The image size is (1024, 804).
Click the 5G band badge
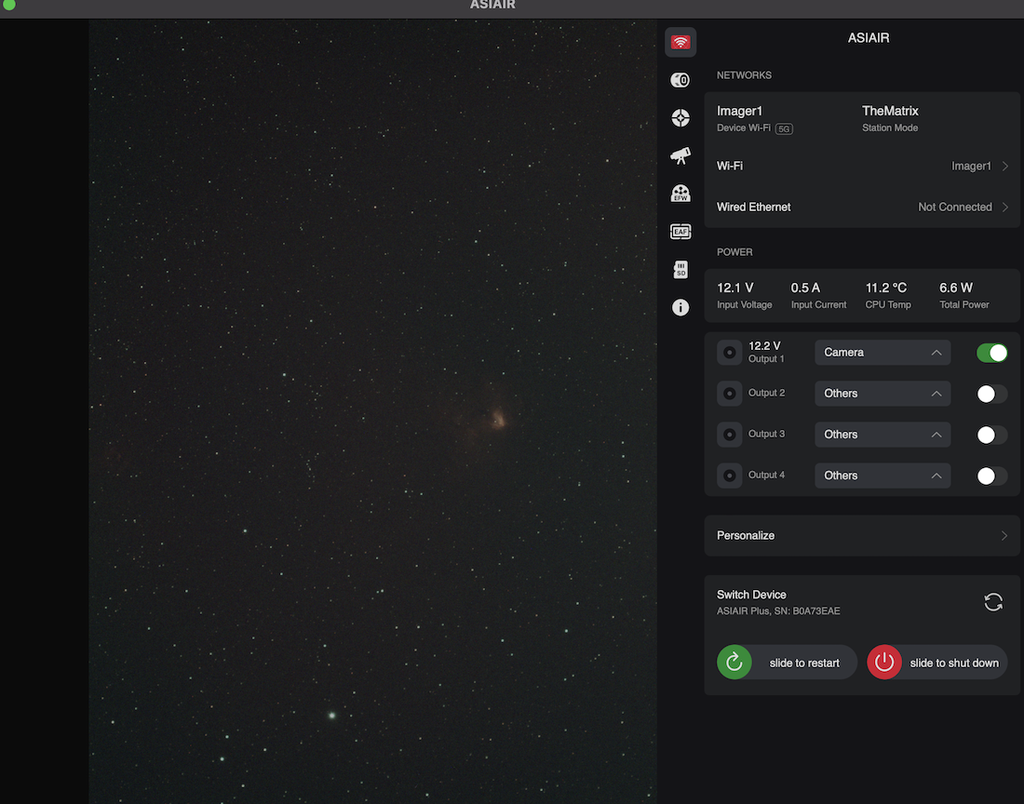784,129
